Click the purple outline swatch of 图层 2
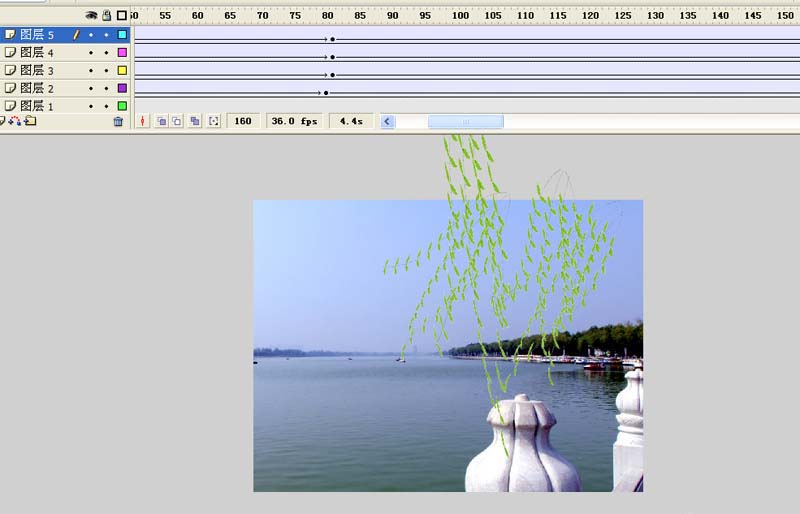Screen dimensions: 800x514 122,88
